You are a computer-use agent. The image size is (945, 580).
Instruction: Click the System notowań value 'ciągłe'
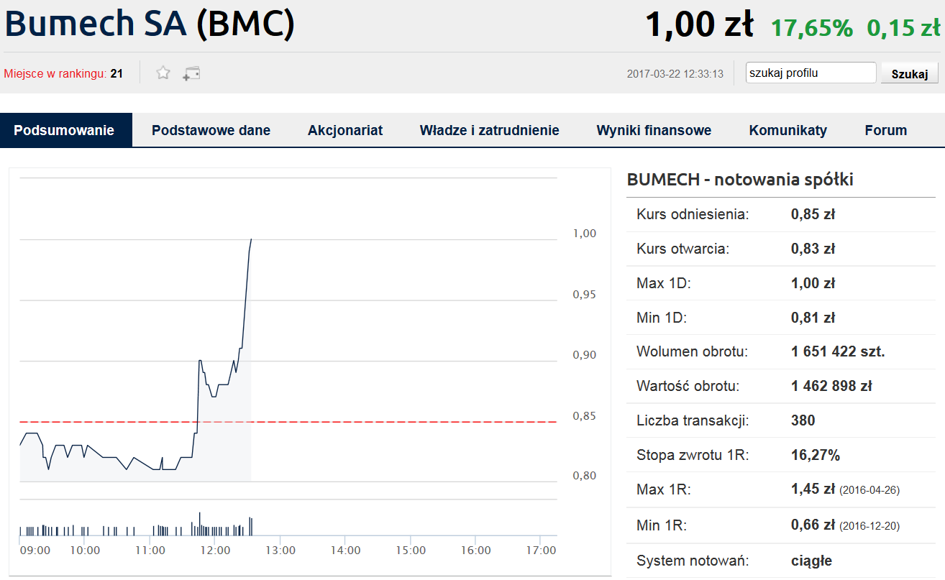(811, 561)
